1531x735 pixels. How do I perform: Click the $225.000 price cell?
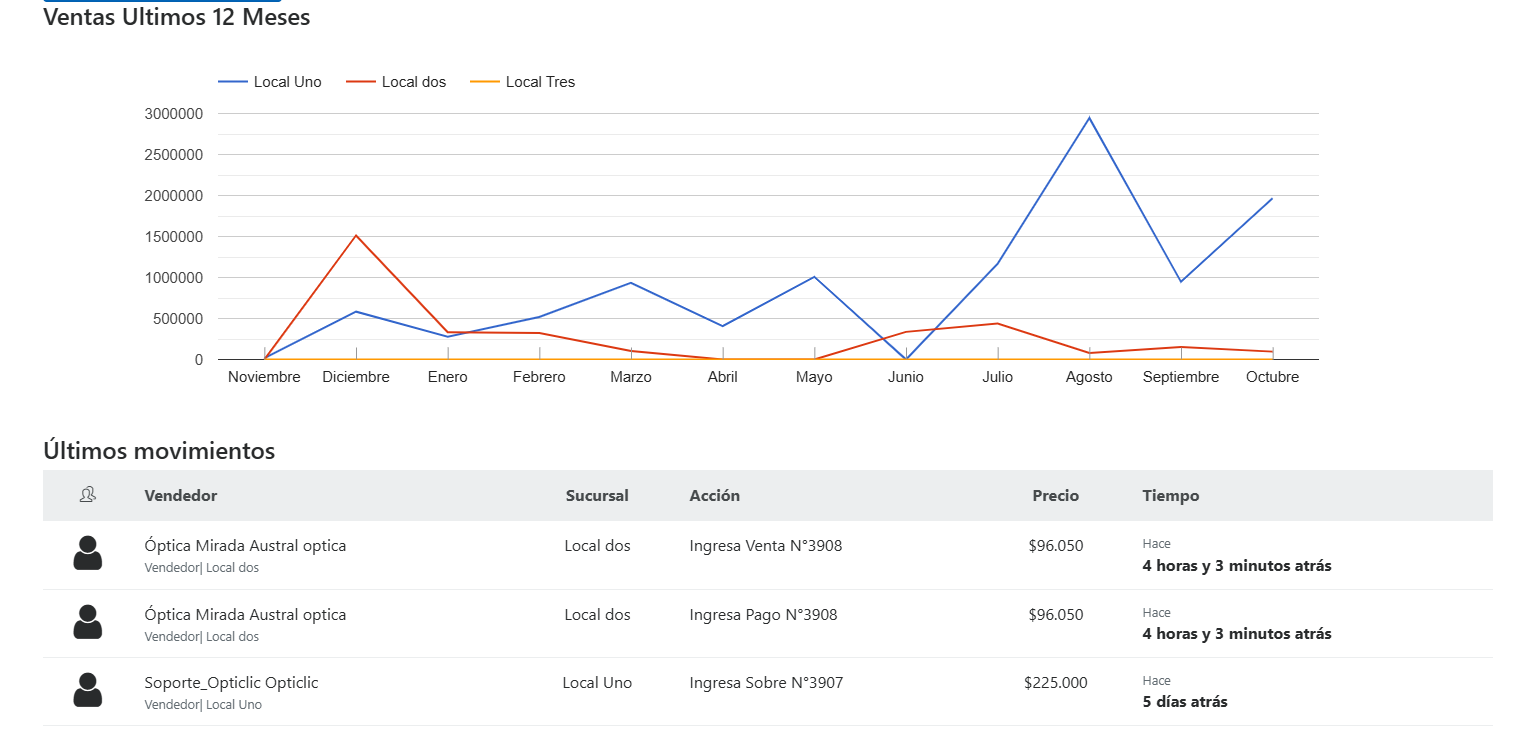click(x=1055, y=682)
